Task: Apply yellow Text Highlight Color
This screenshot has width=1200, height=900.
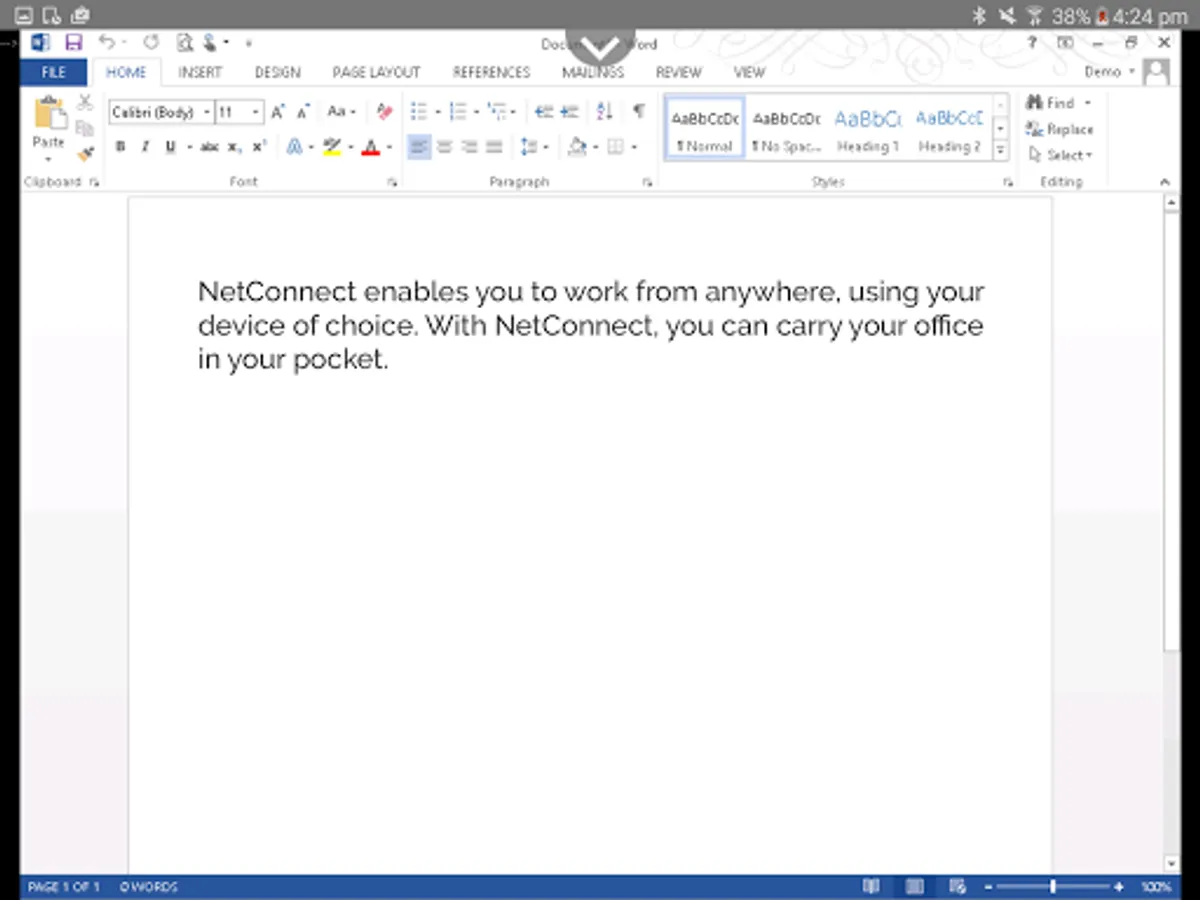Action: click(332, 147)
